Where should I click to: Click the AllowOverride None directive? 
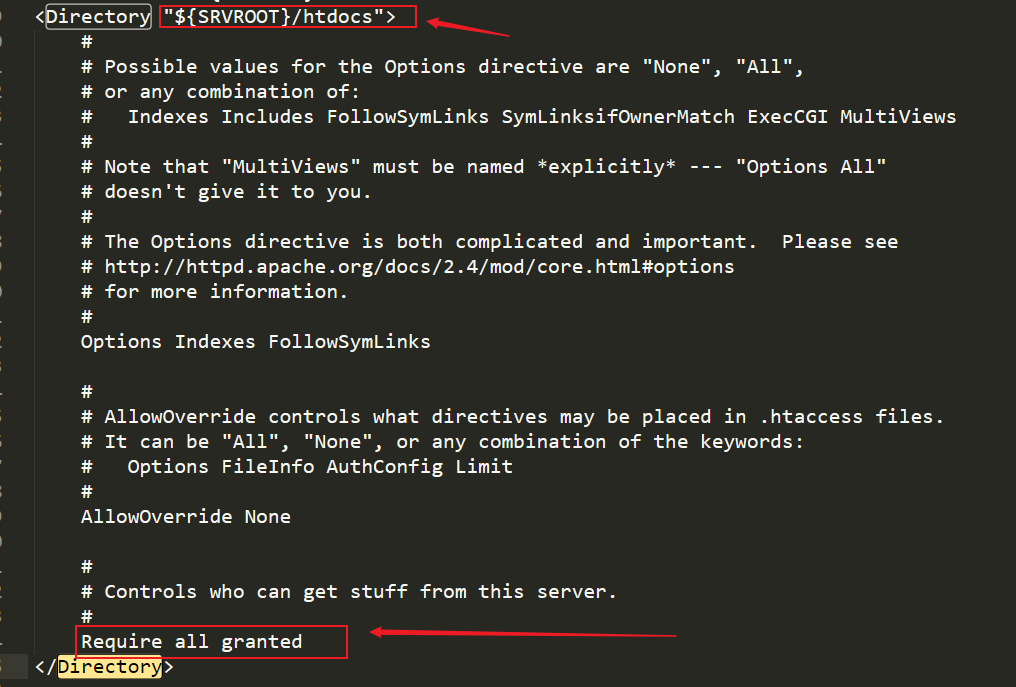click(x=186, y=517)
